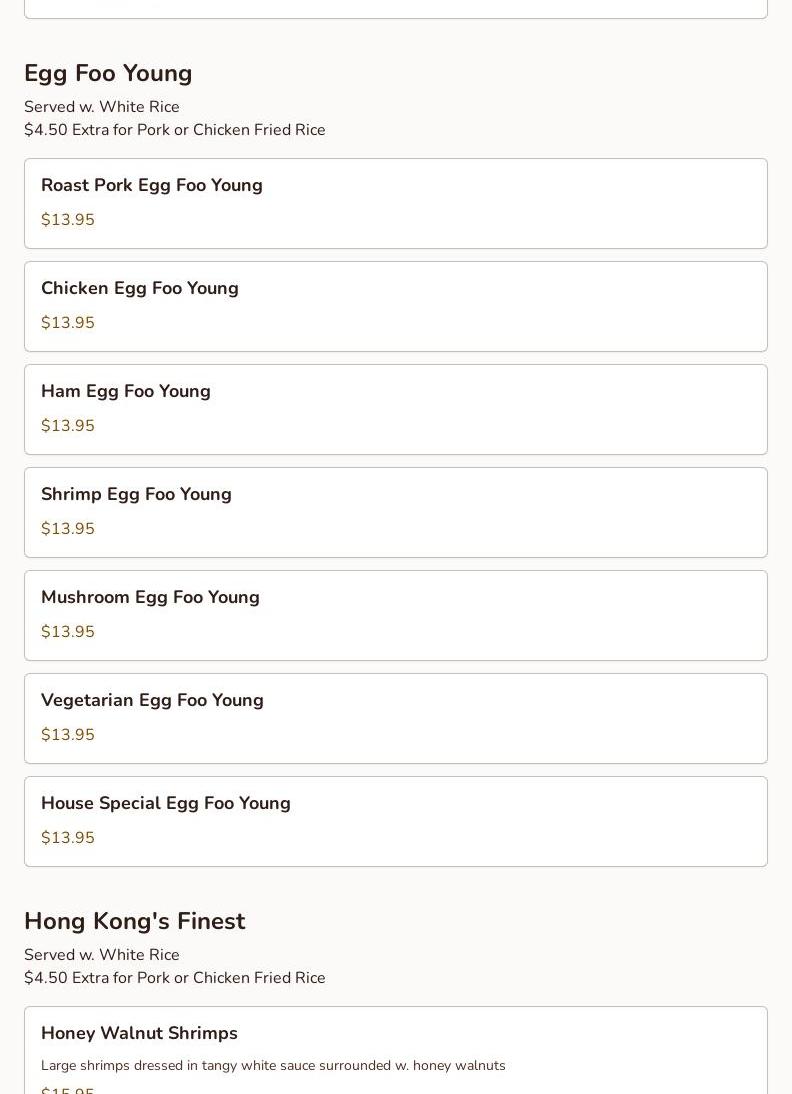This screenshot has width=792, height=1094.
Task: Click the price under Mushroom Egg Foo Young
Action: [68, 632]
